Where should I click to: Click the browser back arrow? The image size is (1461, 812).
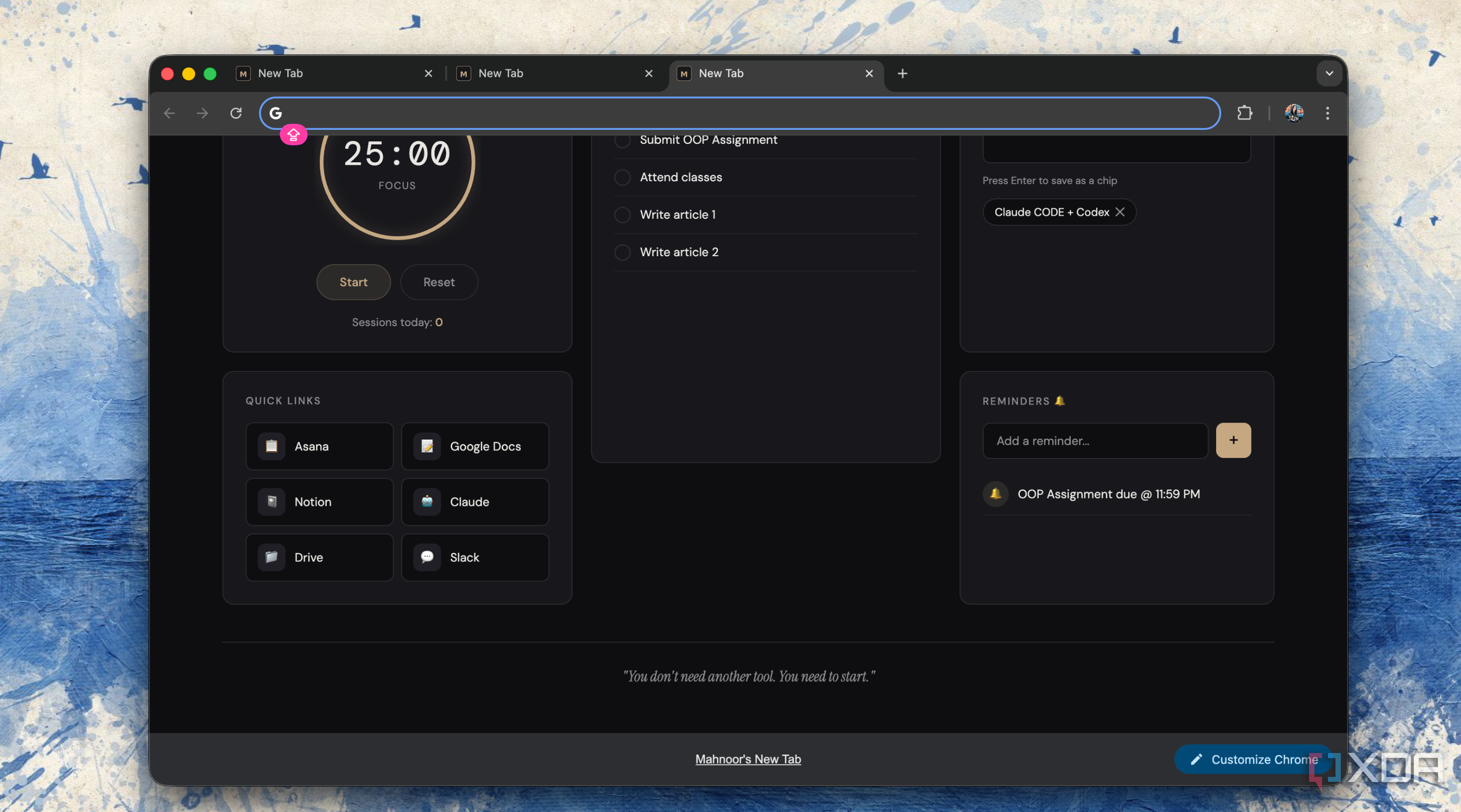tap(169, 113)
